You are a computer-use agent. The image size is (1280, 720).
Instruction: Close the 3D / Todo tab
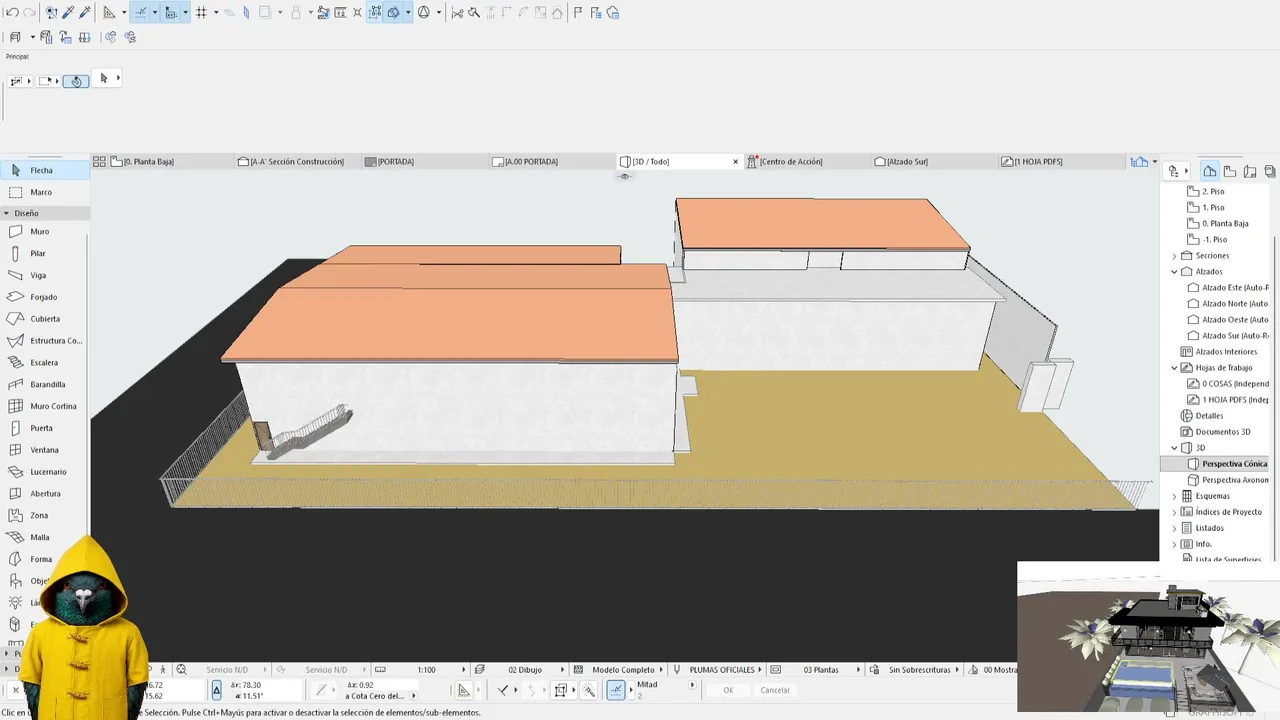click(x=735, y=161)
